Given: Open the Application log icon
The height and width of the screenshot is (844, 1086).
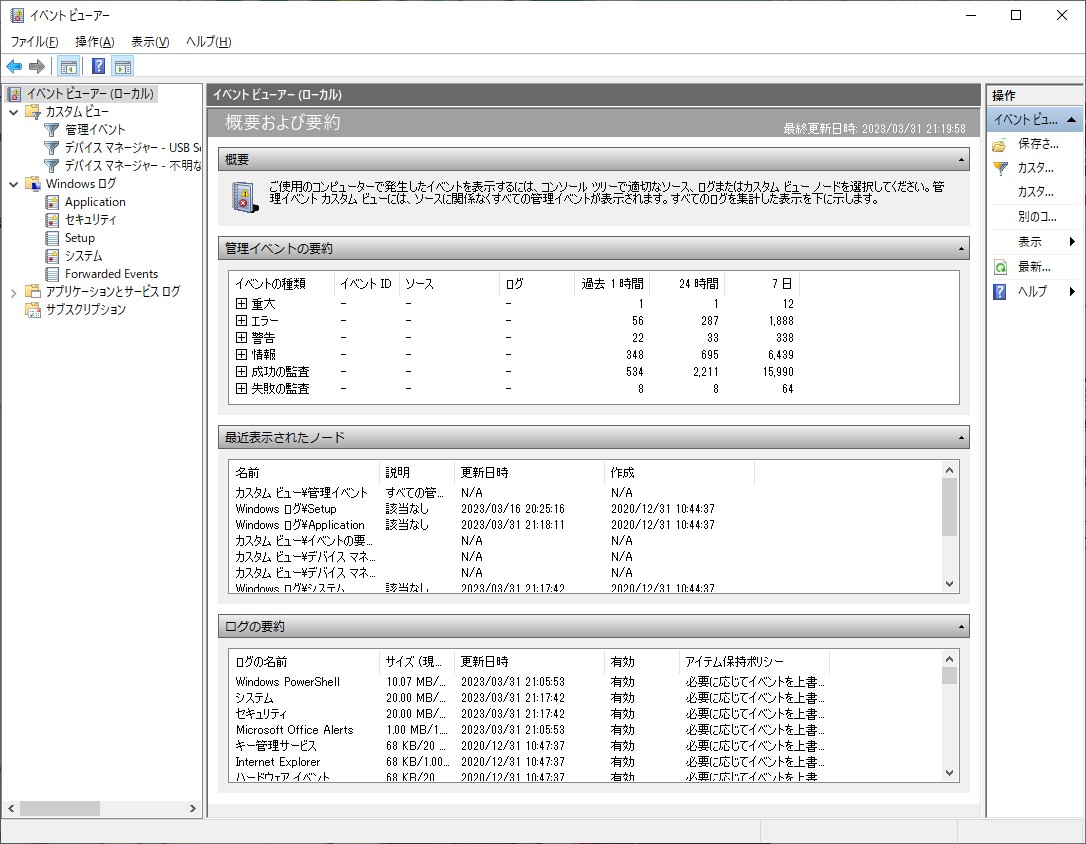Looking at the screenshot, I should click(x=52, y=201).
